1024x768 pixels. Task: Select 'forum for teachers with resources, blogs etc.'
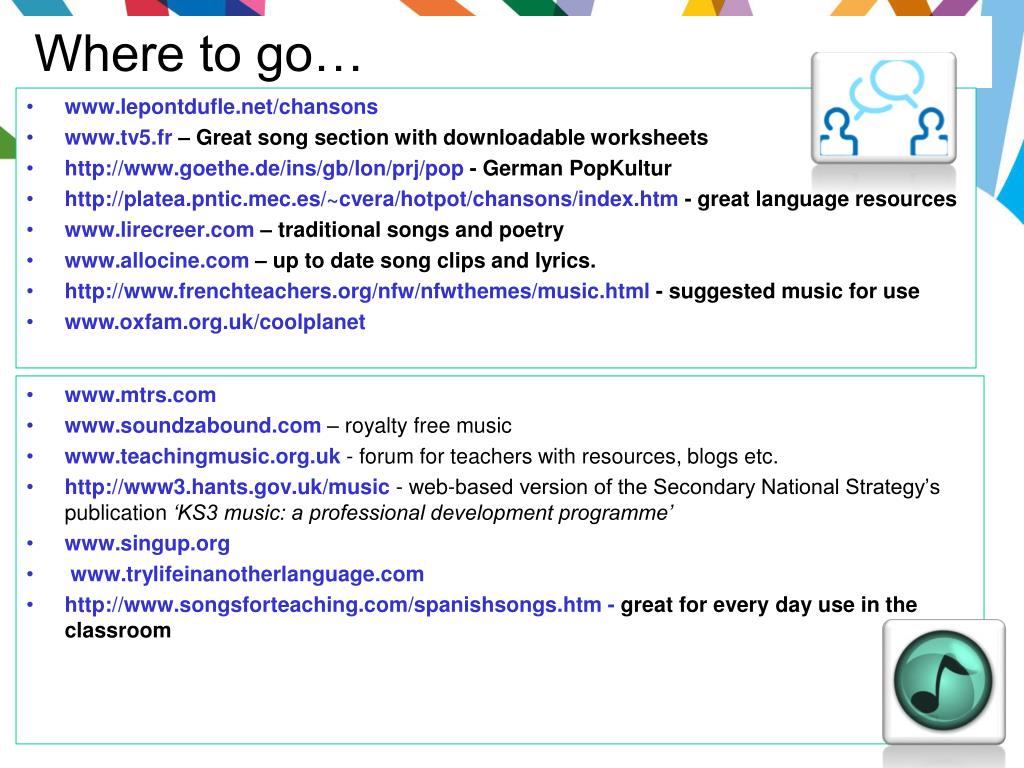pyautogui.click(x=568, y=456)
